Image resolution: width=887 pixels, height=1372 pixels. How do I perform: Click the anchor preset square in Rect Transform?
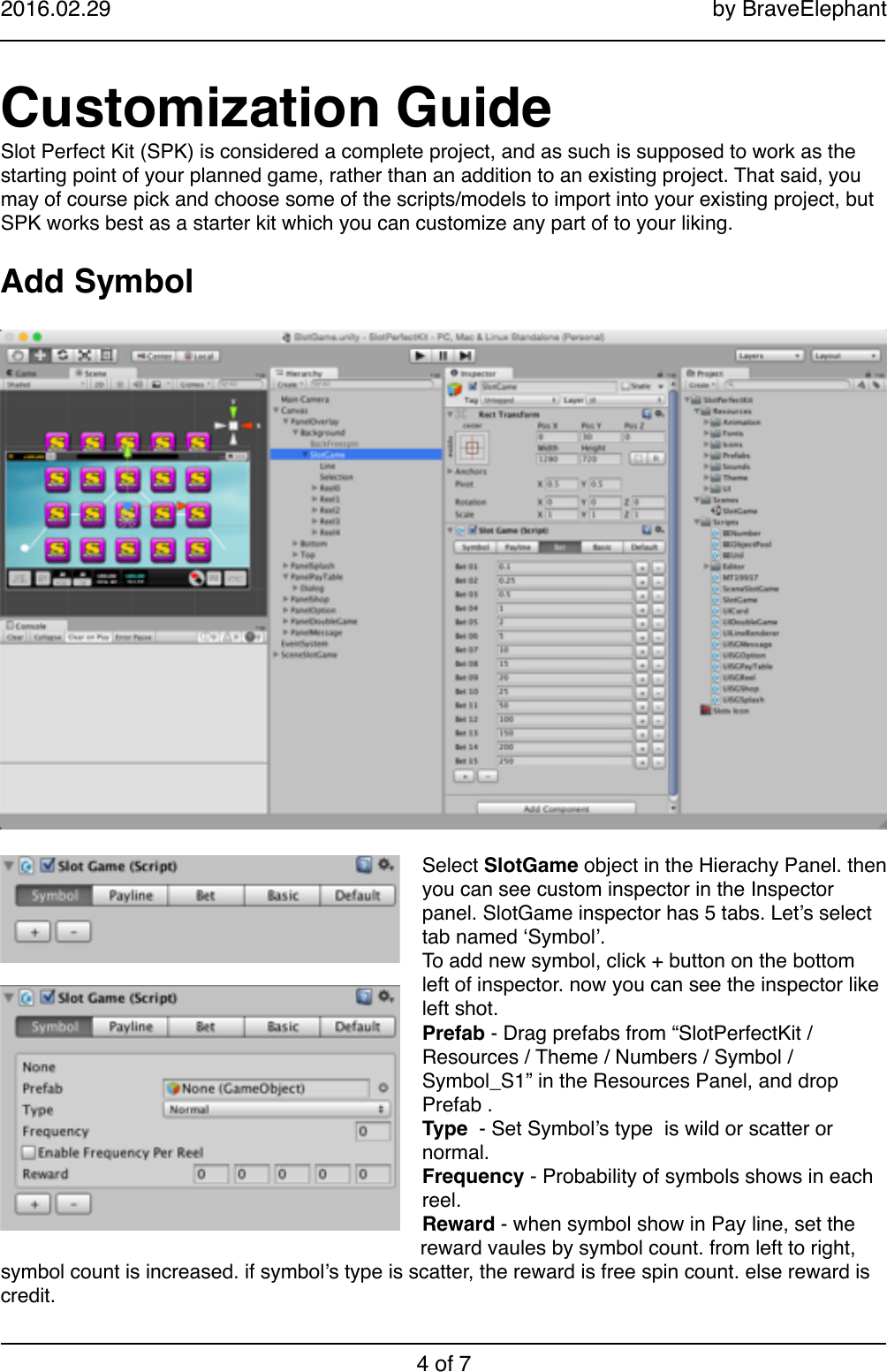(x=474, y=448)
